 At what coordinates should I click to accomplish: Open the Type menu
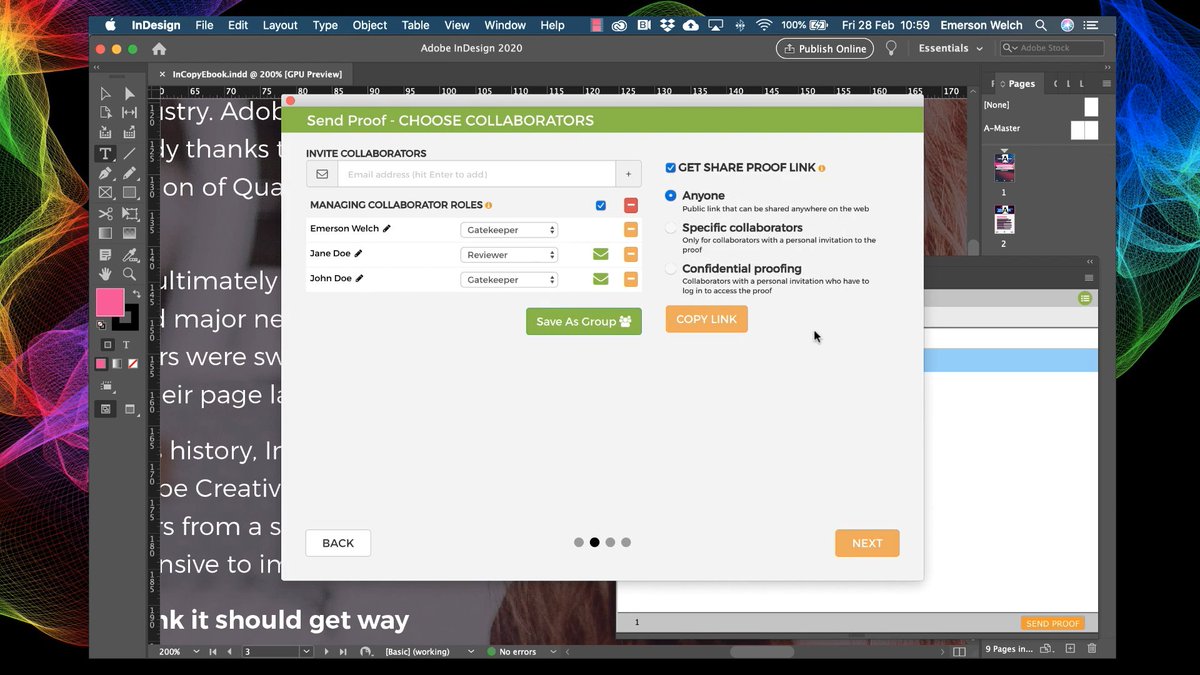pyautogui.click(x=325, y=25)
